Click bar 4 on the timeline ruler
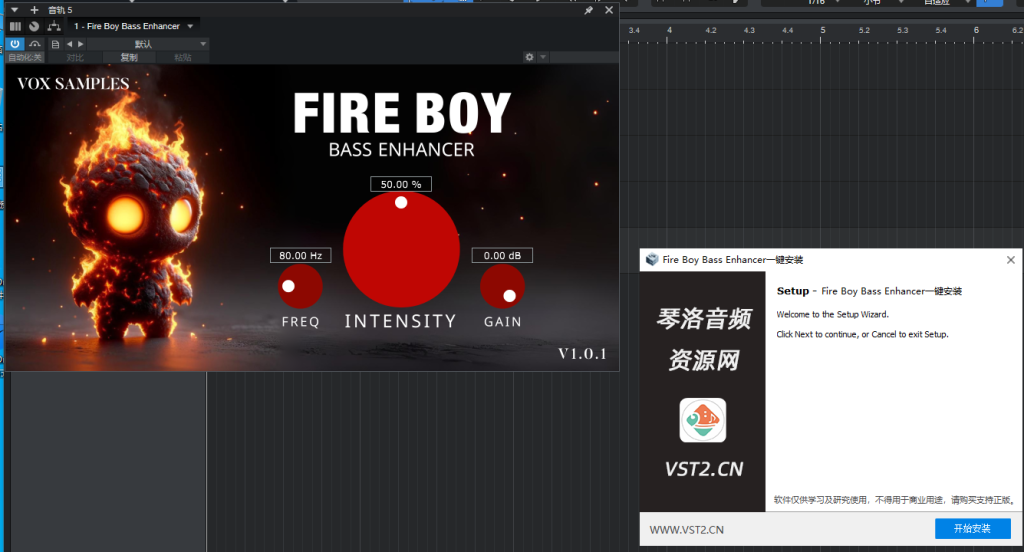The height and width of the screenshot is (552, 1024). pyautogui.click(x=669, y=30)
